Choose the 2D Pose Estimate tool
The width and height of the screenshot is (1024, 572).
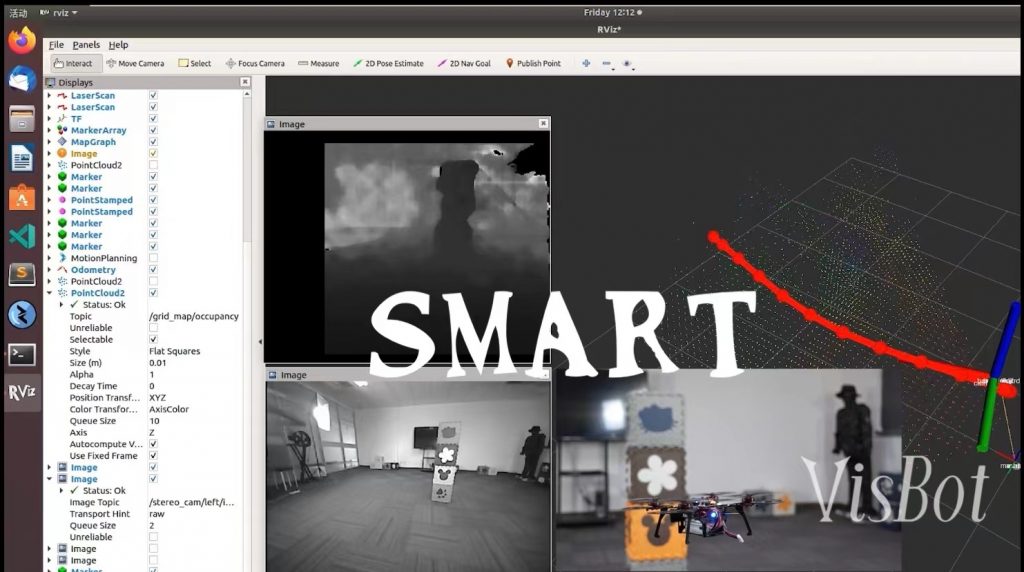tap(388, 63)
